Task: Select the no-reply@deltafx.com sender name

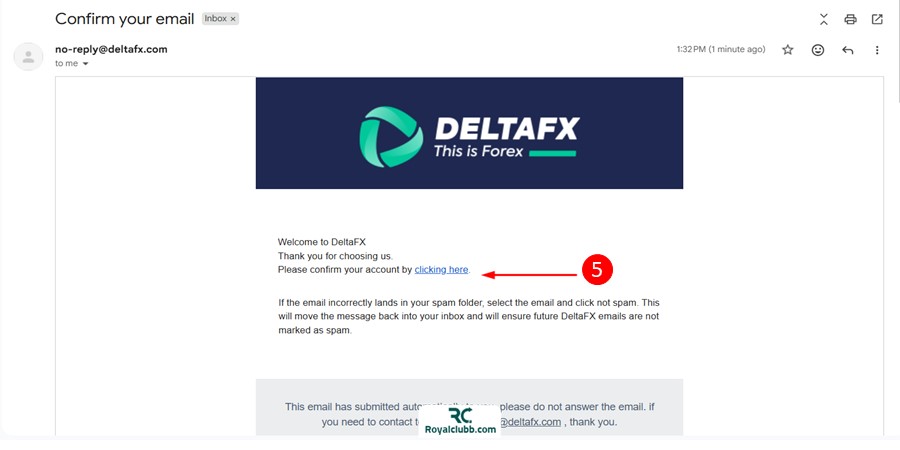Action: (111, 49)
